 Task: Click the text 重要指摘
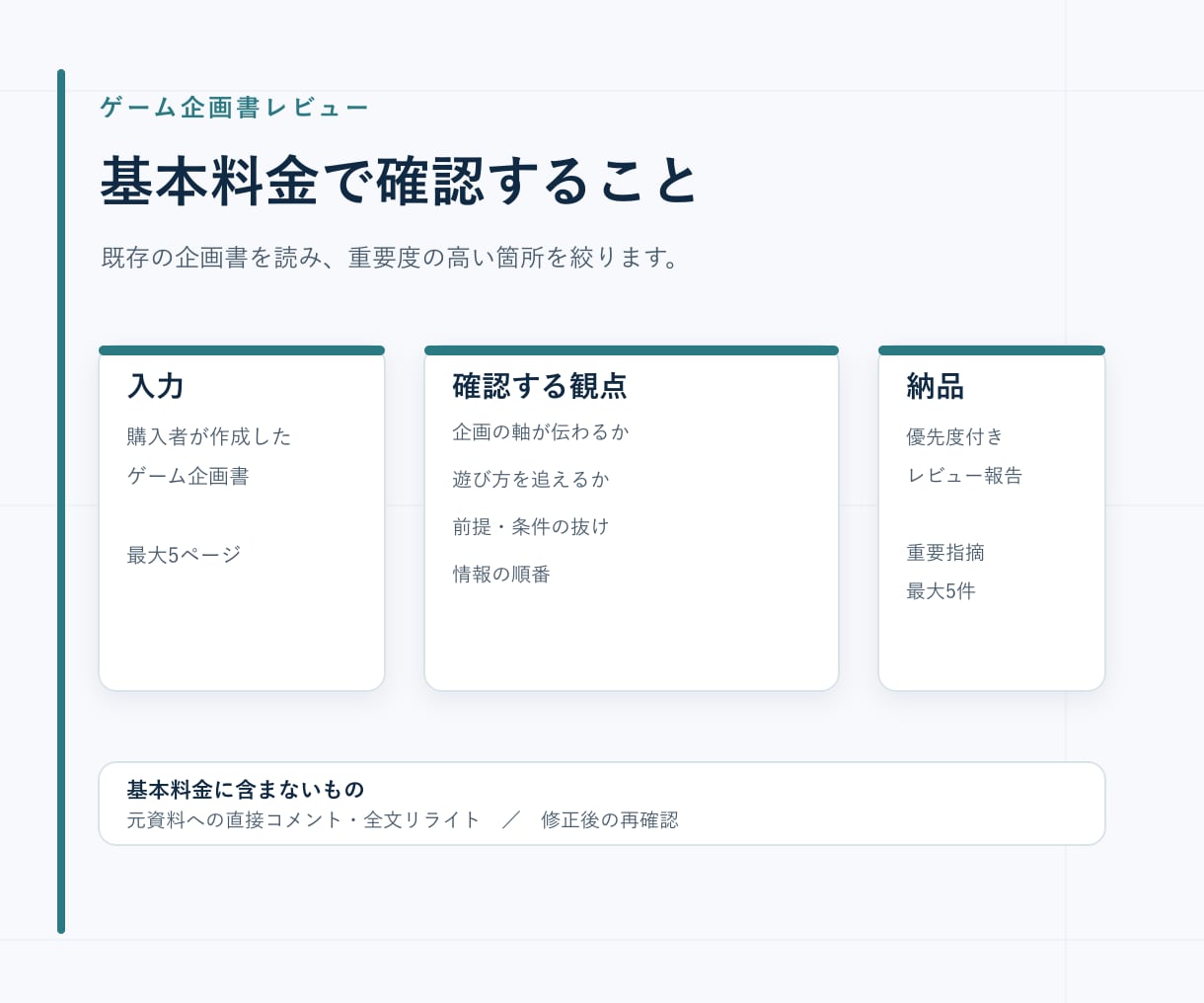click(x=945, y=553)
